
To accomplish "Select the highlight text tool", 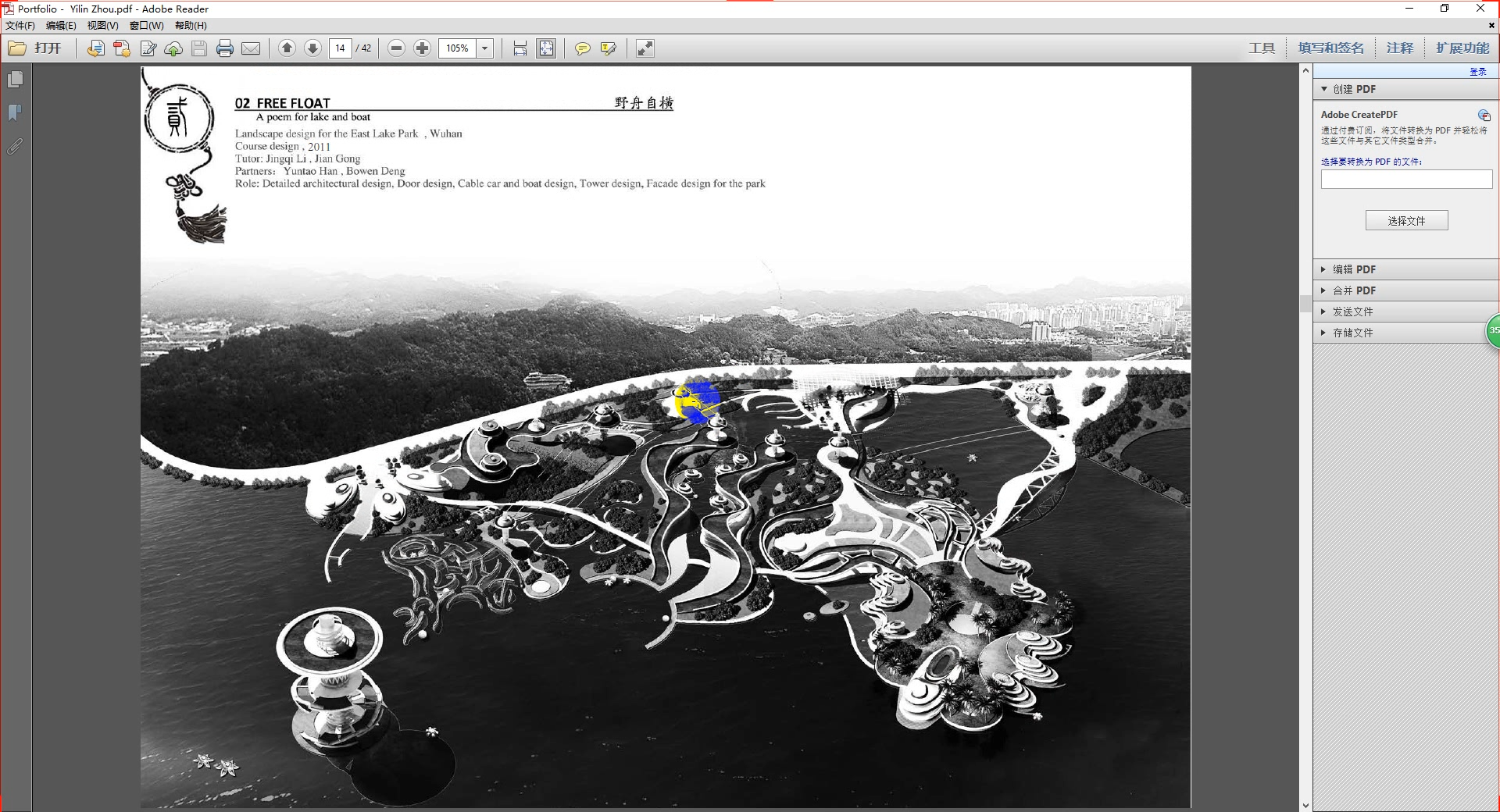I will click(x=609, y=48).
